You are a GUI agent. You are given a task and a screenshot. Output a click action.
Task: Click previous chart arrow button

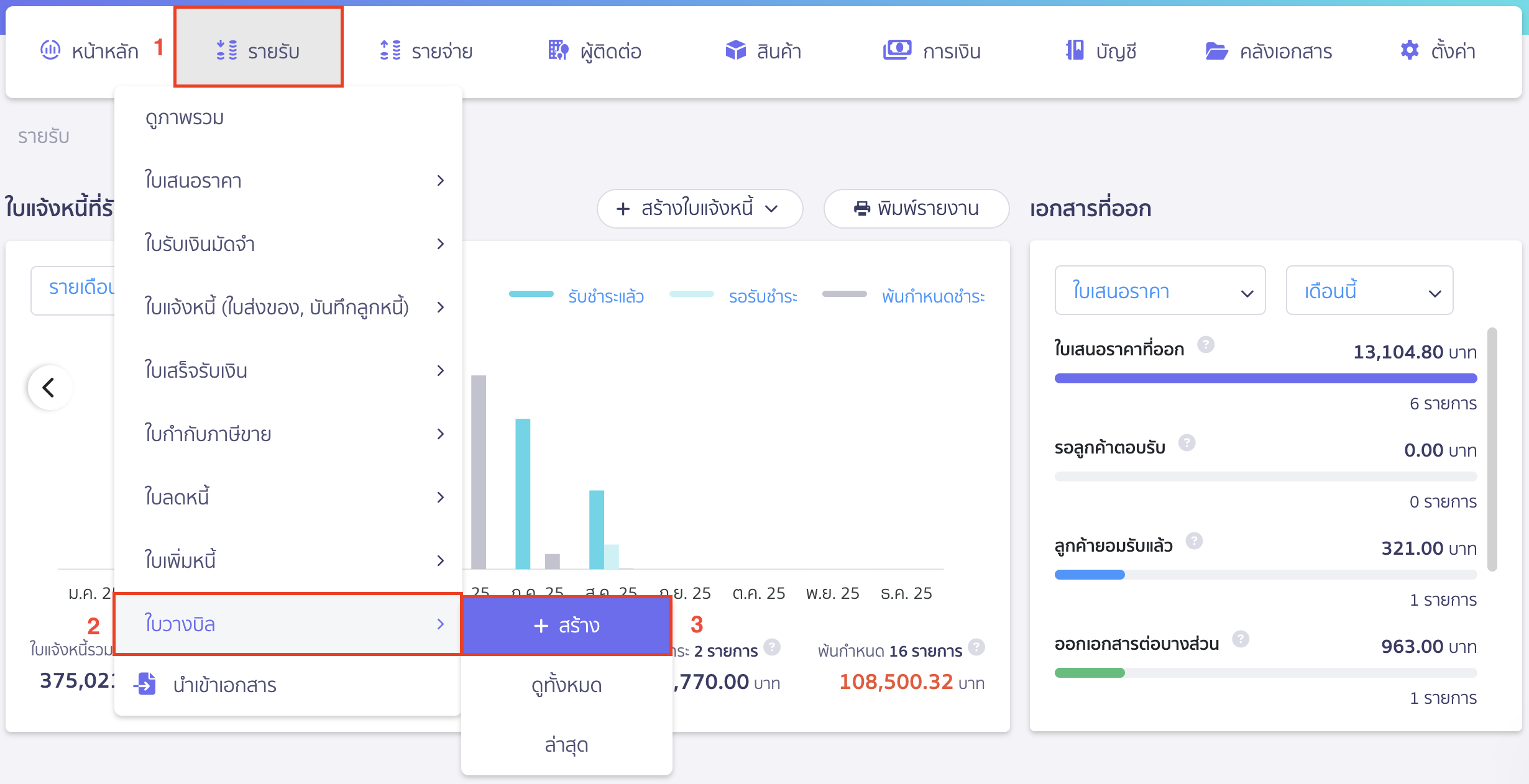(50, 387)
